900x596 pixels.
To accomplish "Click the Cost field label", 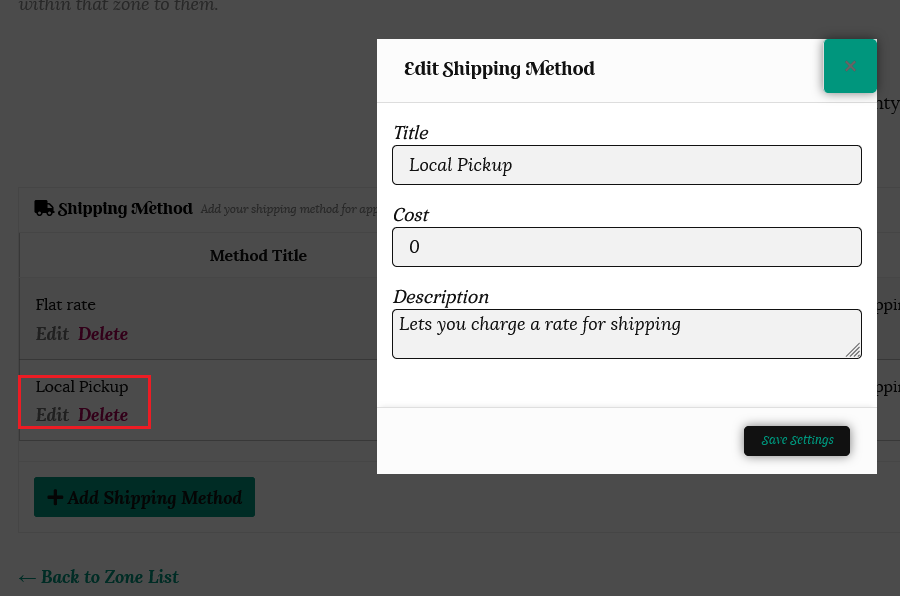I will 411,215.
